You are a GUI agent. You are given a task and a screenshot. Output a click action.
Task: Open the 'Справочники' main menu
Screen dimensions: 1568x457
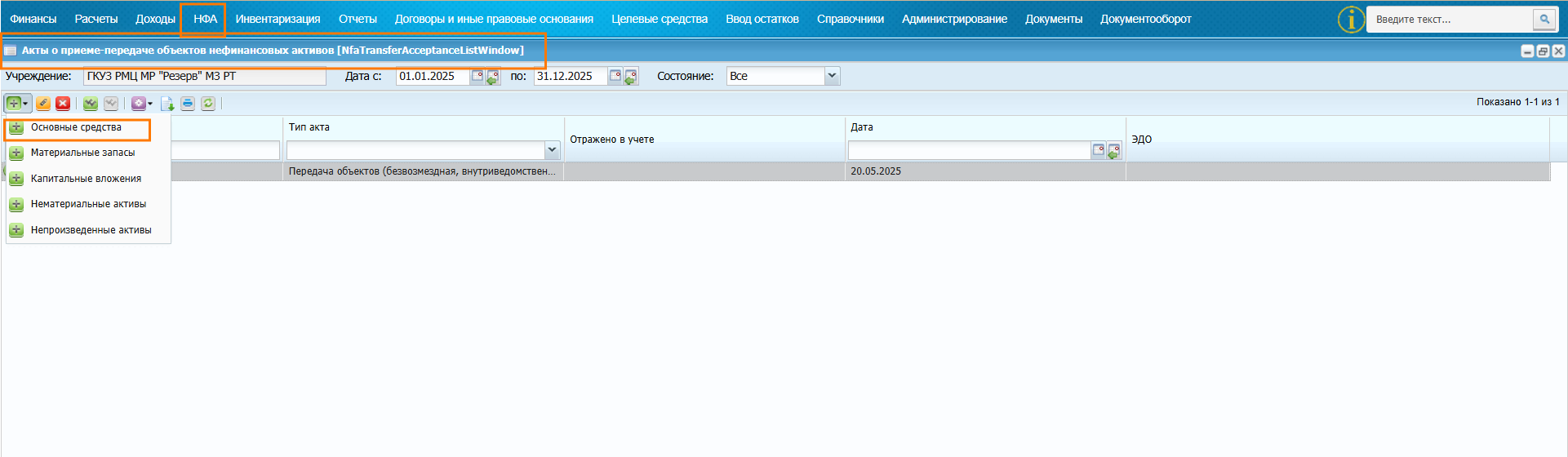coord(851,19)
